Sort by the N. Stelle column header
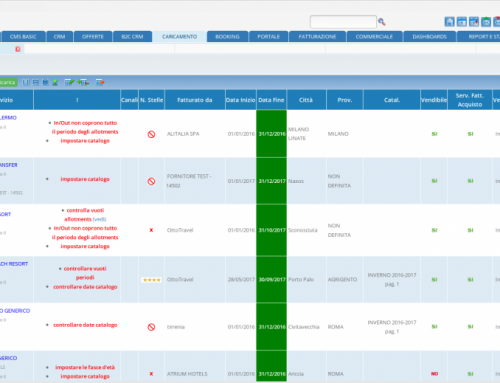This screenshot has height=383, width=500. pyautogui.click(x=152, y=100)
